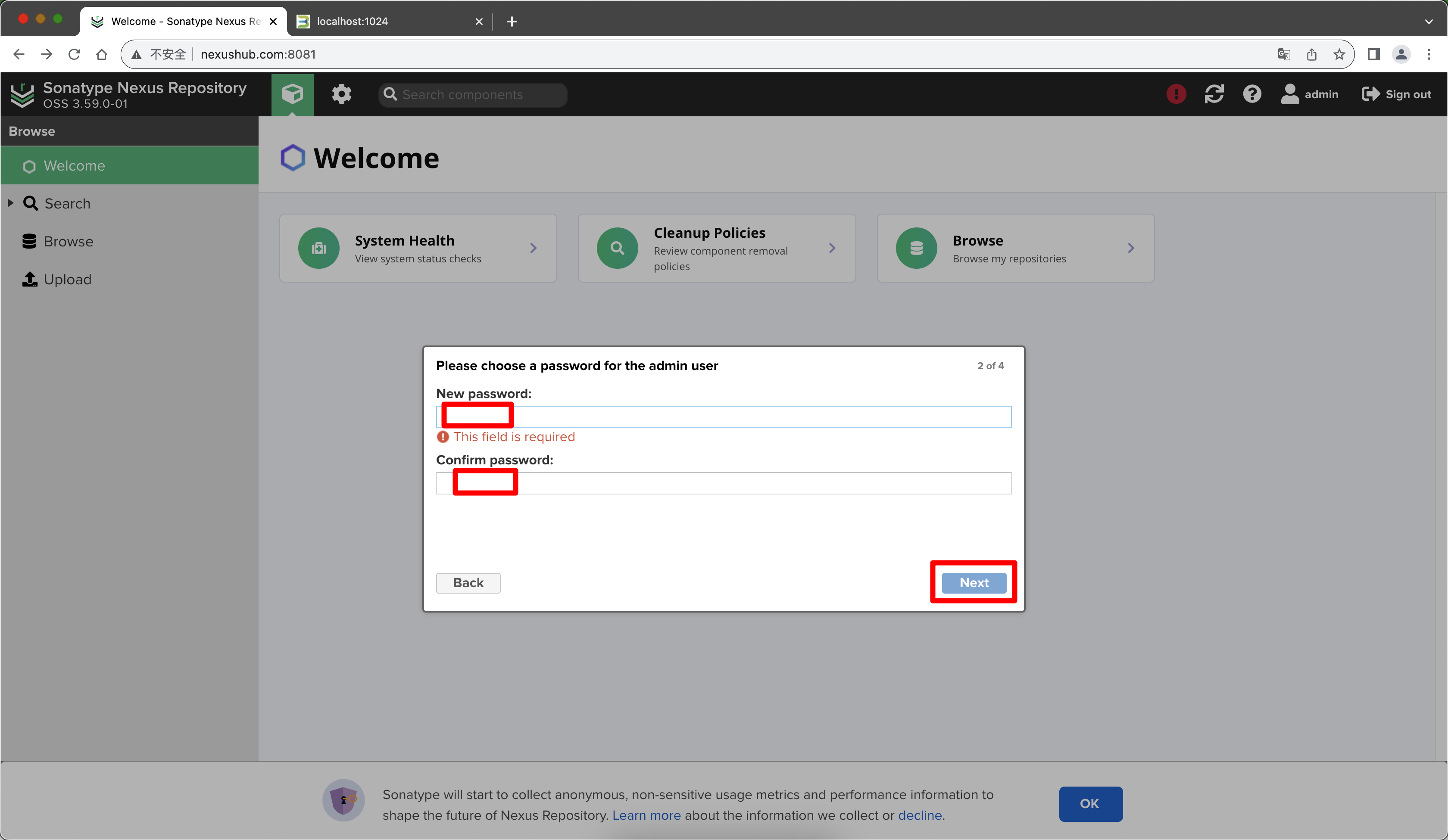The width and height of the screenshot is (1448, 840).
Task: Click the Browse card database icon
Action: tap(917, 248)
